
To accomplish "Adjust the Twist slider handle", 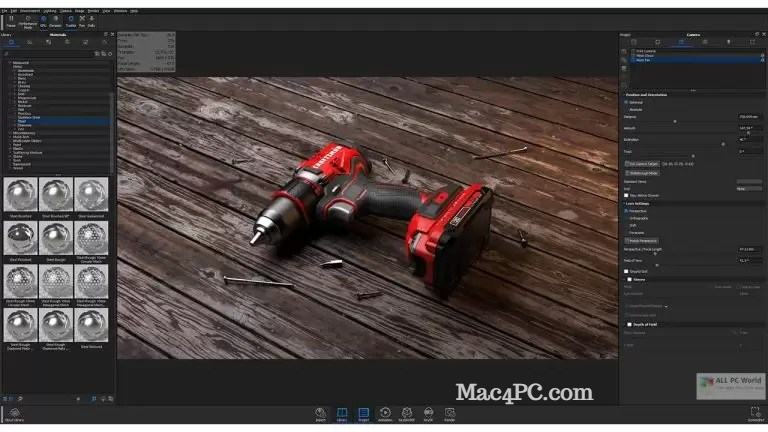I will pos(693,156).
